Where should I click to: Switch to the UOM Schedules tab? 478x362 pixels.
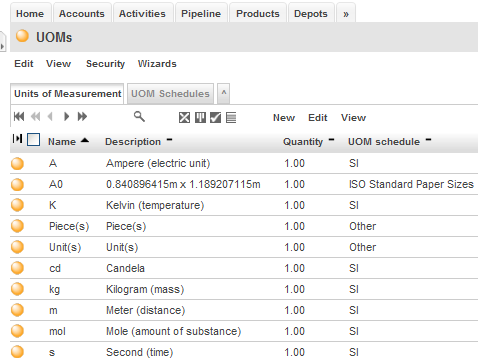170,94
